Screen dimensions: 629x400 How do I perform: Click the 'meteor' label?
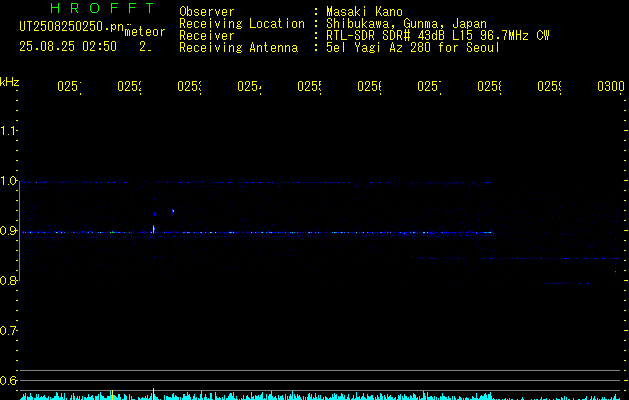[x=145, y=32]
